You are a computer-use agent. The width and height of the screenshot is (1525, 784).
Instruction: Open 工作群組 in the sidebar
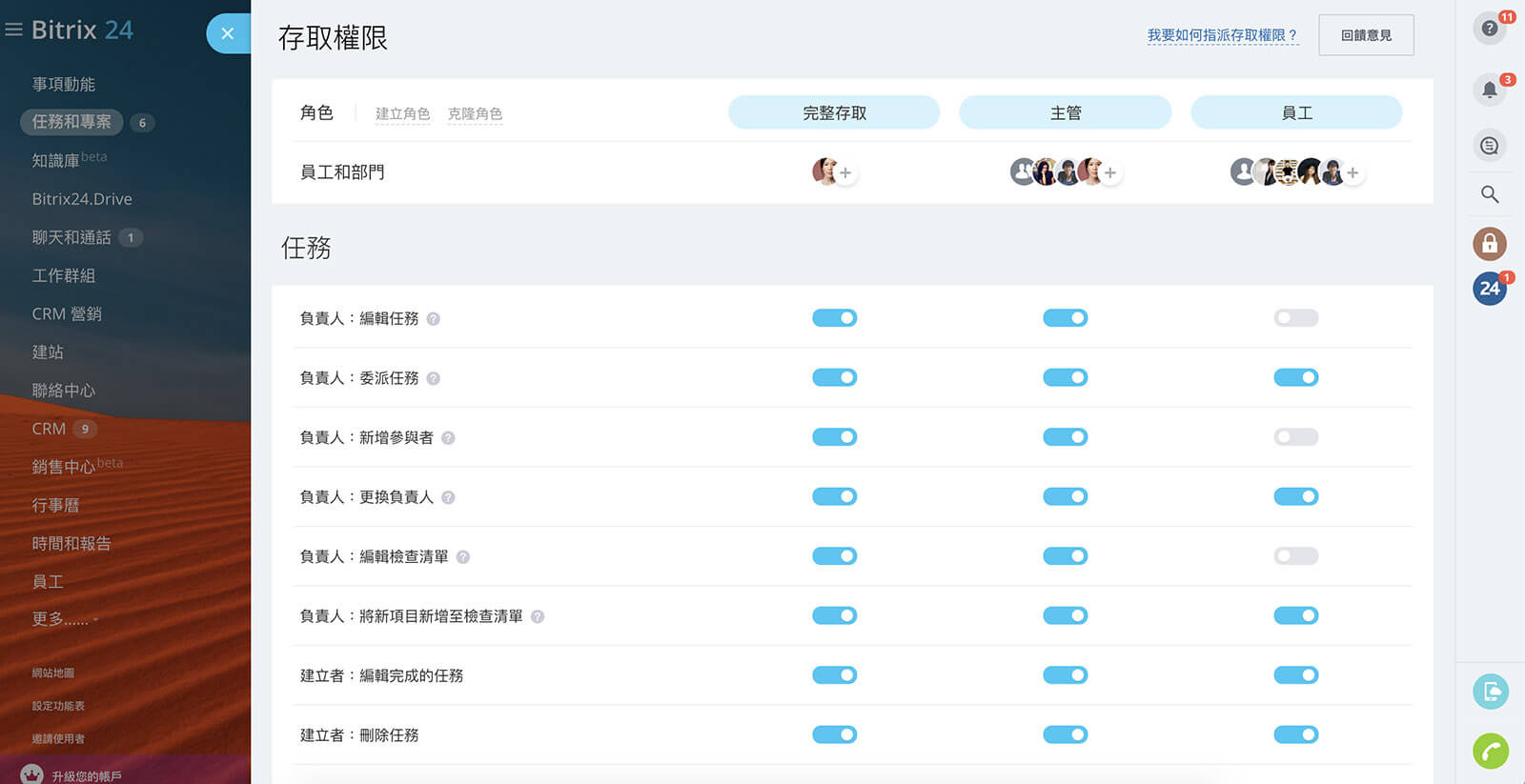click(x=64, y=275)
